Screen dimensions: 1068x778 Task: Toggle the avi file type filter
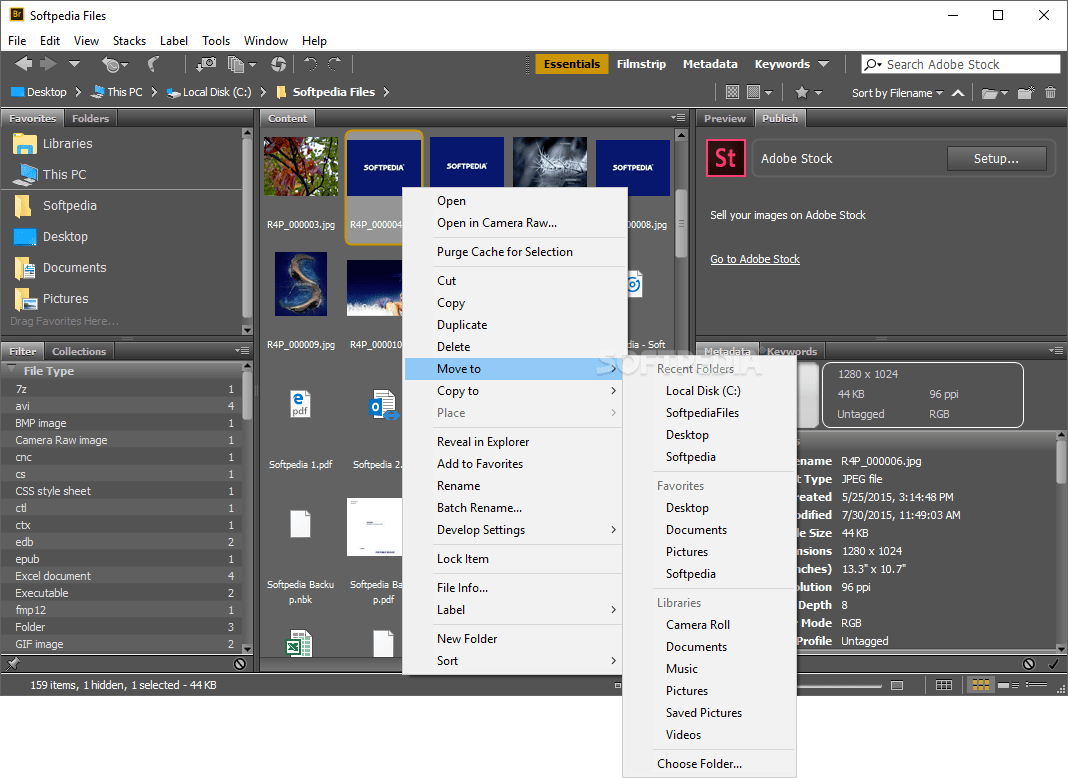[x=123, y=406]
